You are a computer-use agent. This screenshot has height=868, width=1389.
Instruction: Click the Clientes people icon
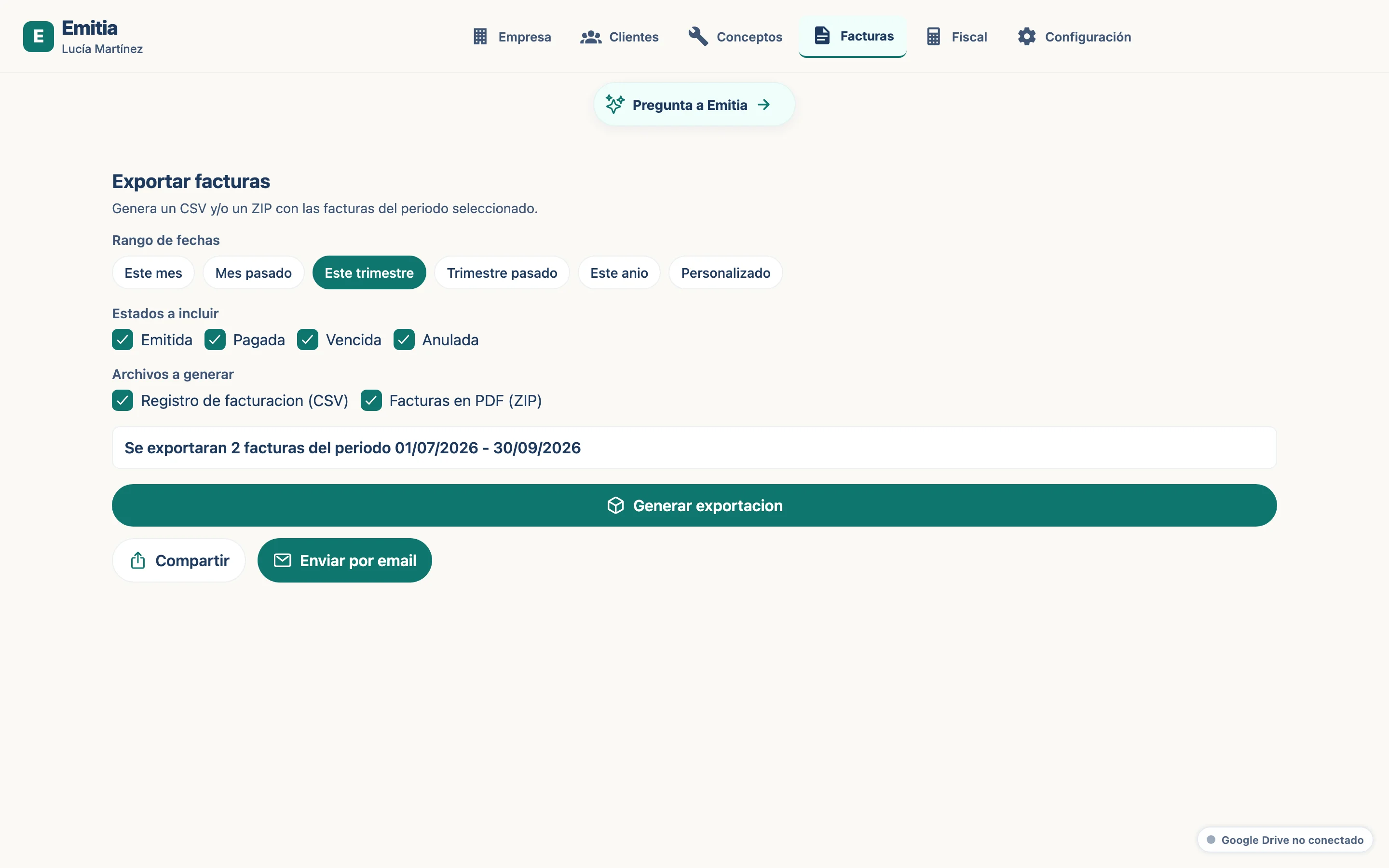[591, 37]
